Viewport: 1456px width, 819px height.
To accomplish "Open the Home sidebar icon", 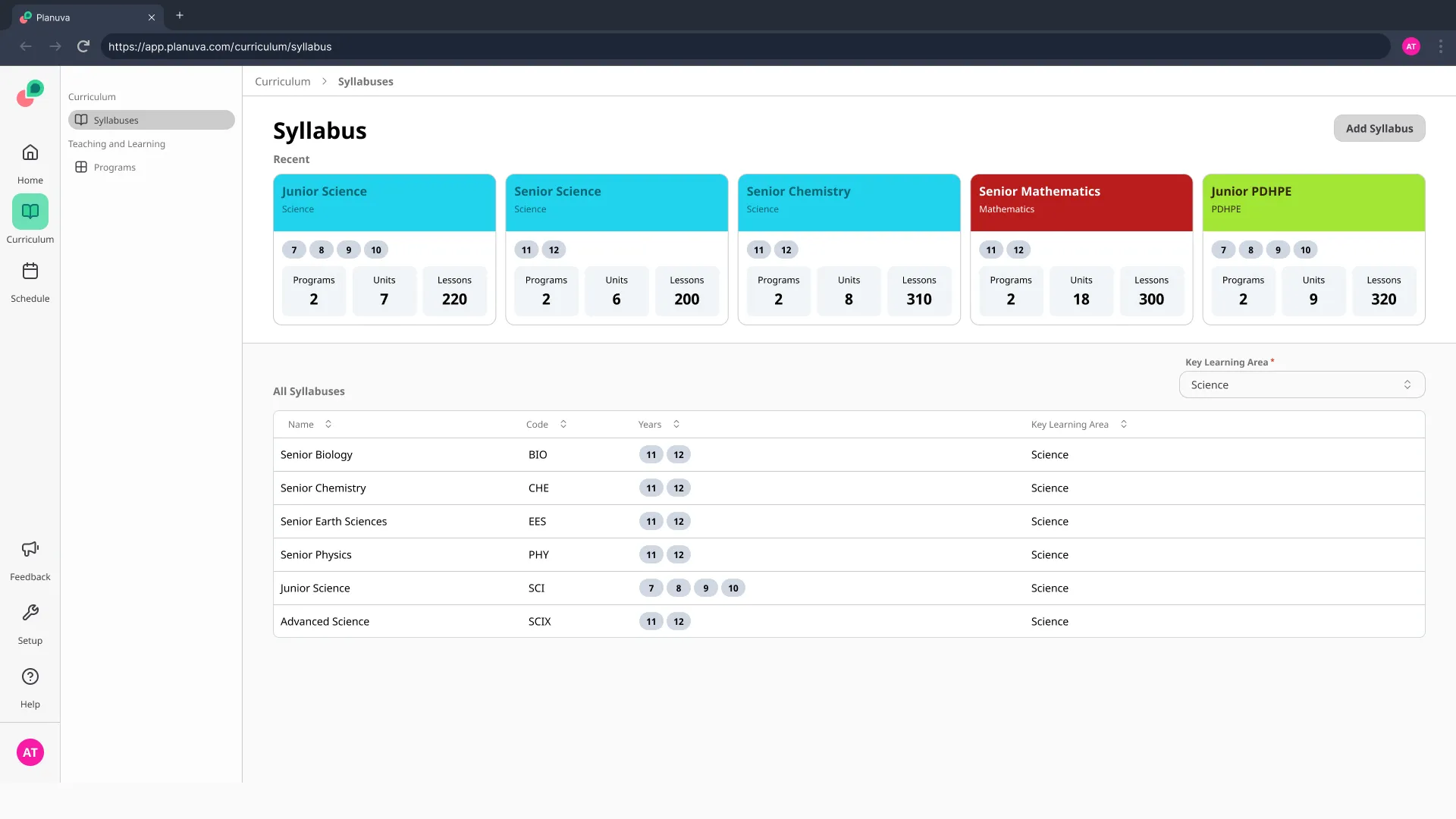I will 30,153.
